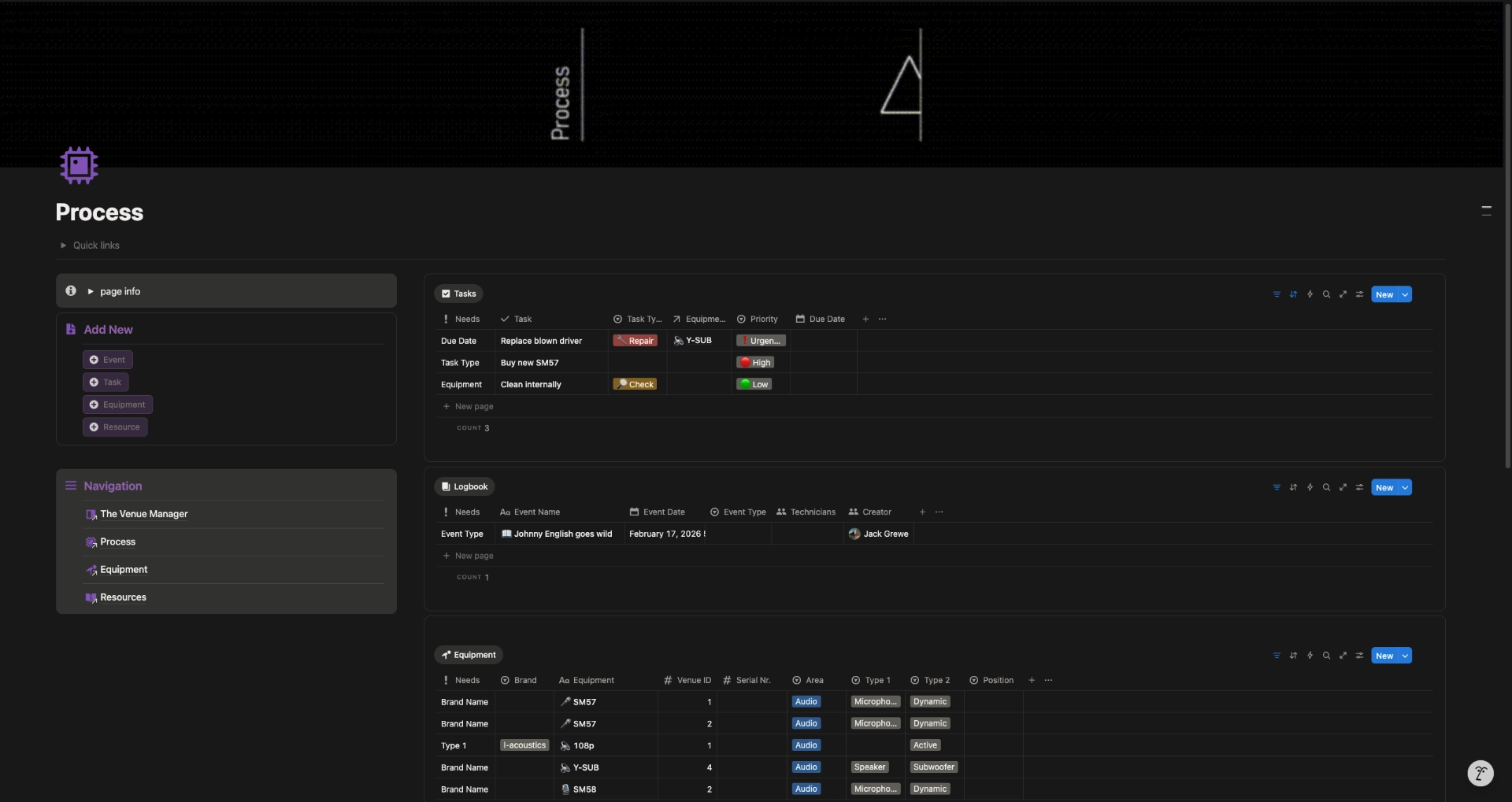Open filter options for the Tasks database
The height and width of the screenshot is (802, 1512).
point(1277,294)
